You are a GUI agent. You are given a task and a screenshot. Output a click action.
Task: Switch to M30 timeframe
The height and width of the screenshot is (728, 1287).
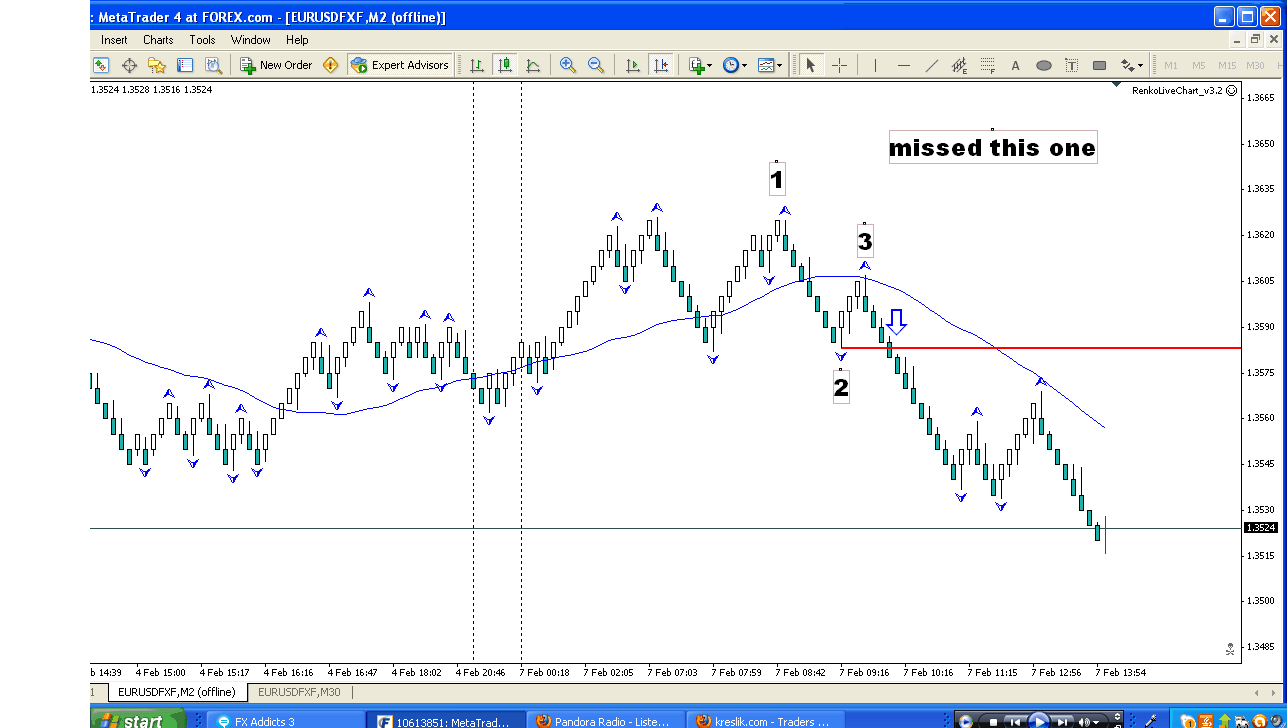(1256, 65)
